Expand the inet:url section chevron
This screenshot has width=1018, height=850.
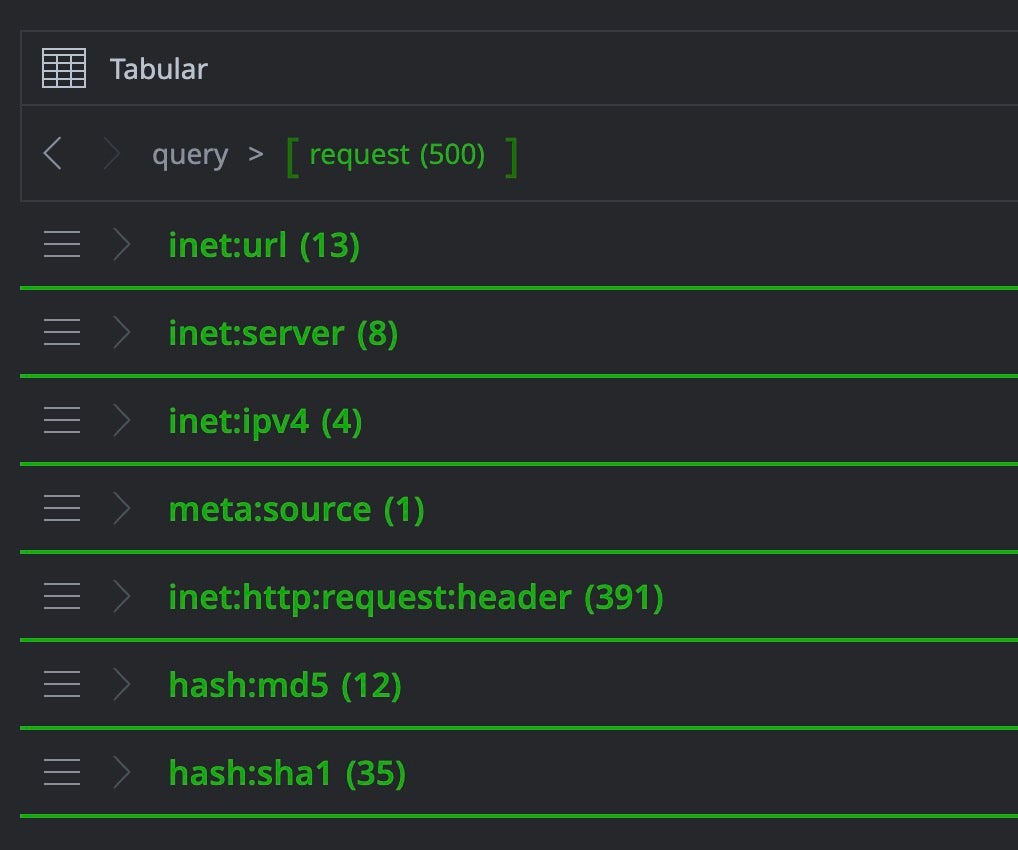(x=122, y=245)
